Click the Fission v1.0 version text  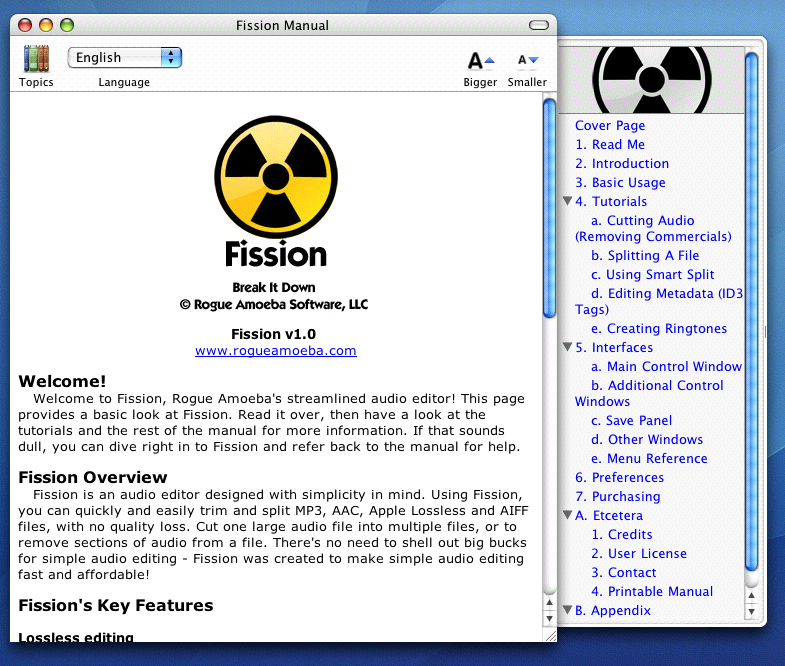tap(273, 334)
